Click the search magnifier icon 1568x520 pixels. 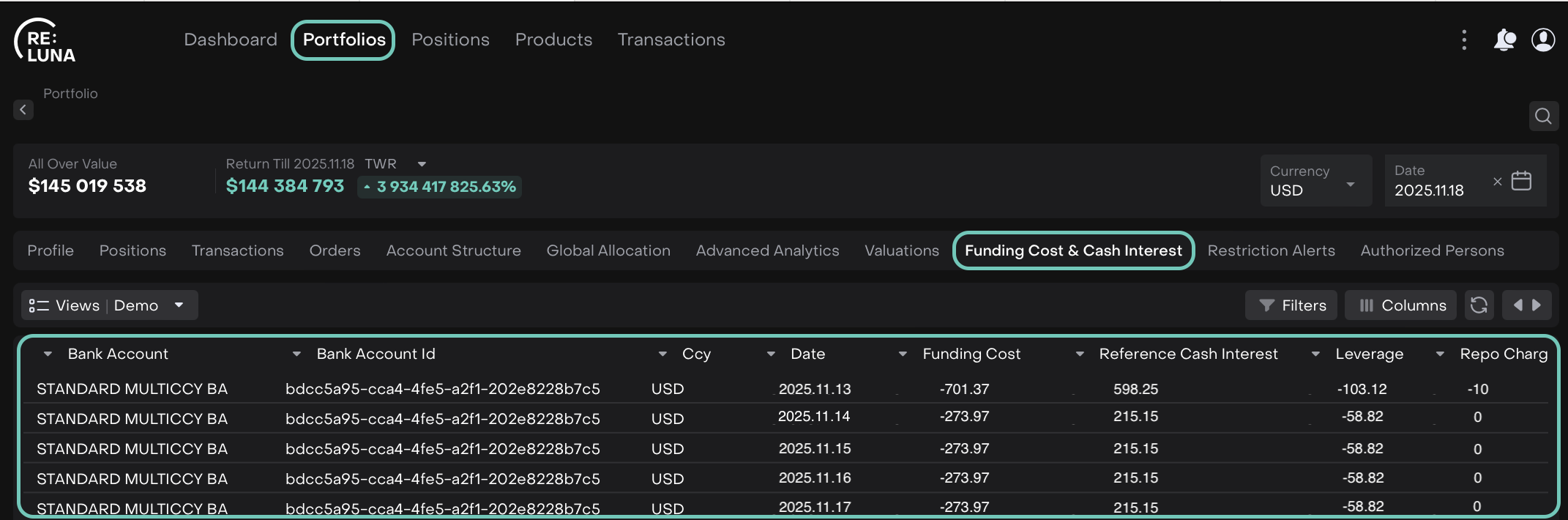tap(1543, 116)
